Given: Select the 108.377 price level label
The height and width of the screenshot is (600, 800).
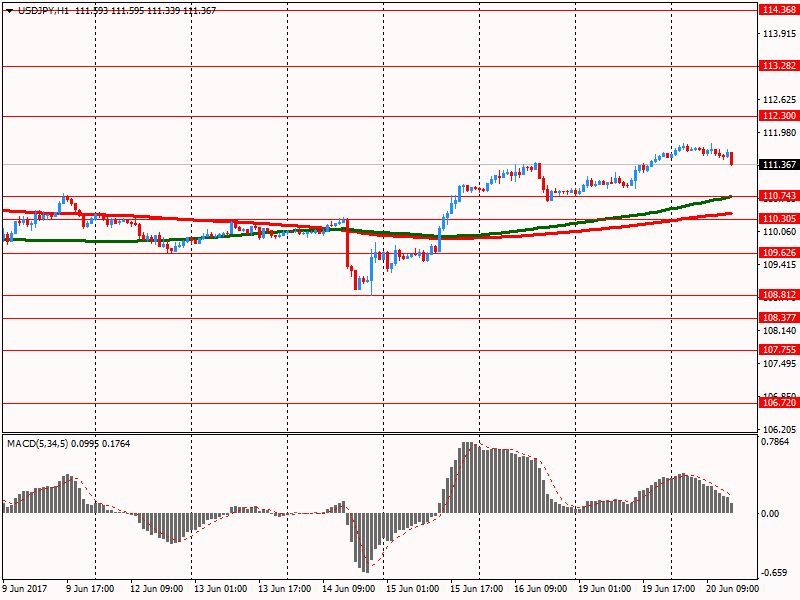Looking at the screenshot, I should (x=779, y=318).
